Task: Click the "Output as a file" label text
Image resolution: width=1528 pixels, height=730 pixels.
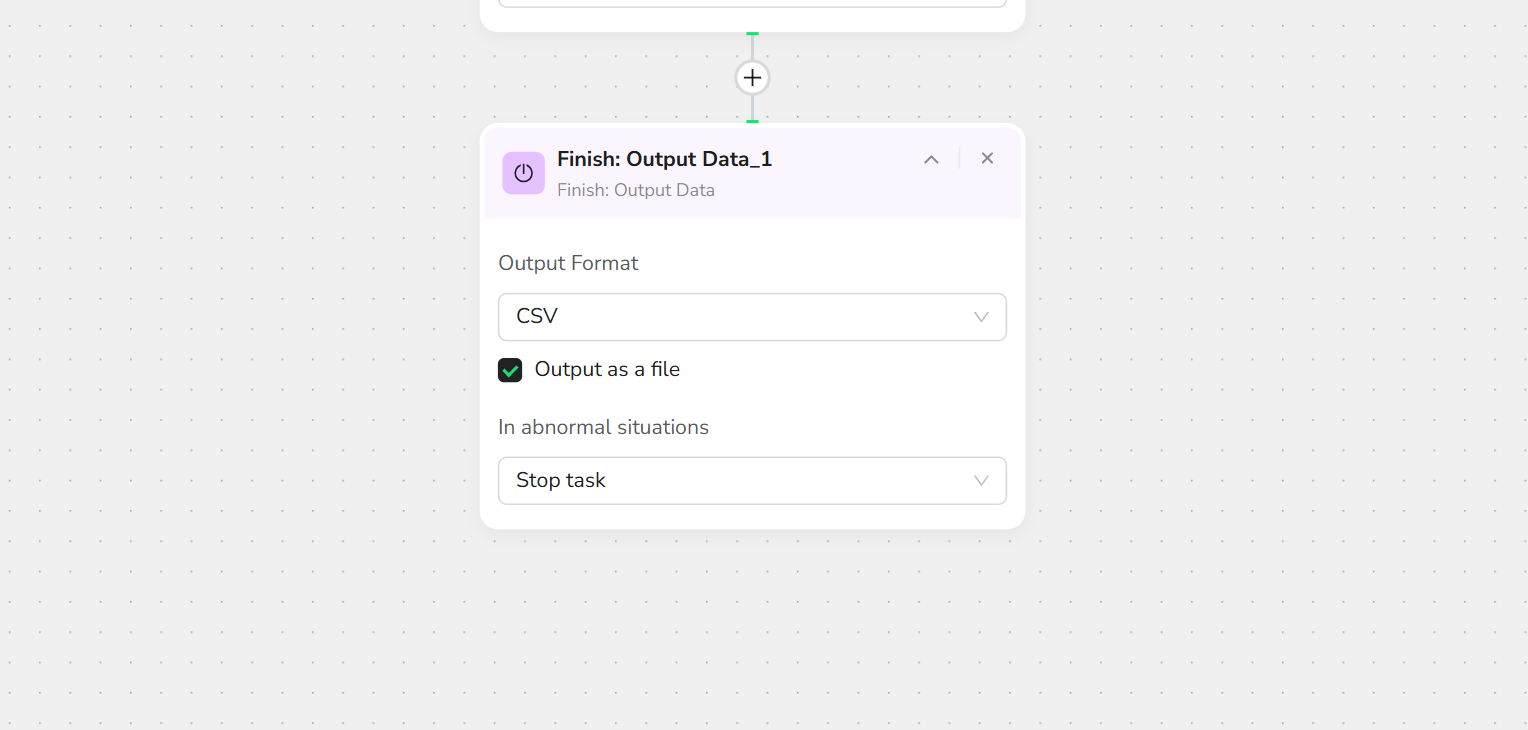Action: click(x=607, y=369)
